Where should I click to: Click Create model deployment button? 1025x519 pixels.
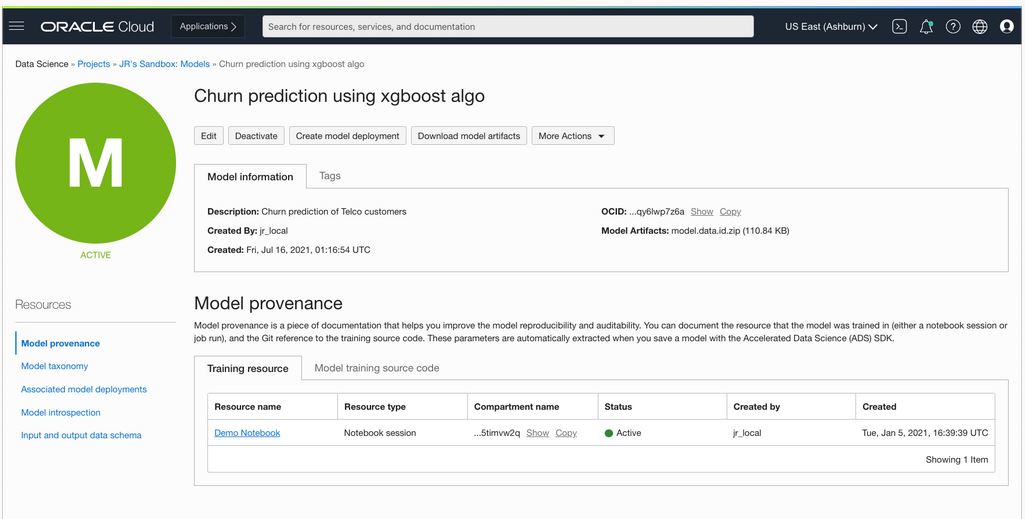point(348,136)
